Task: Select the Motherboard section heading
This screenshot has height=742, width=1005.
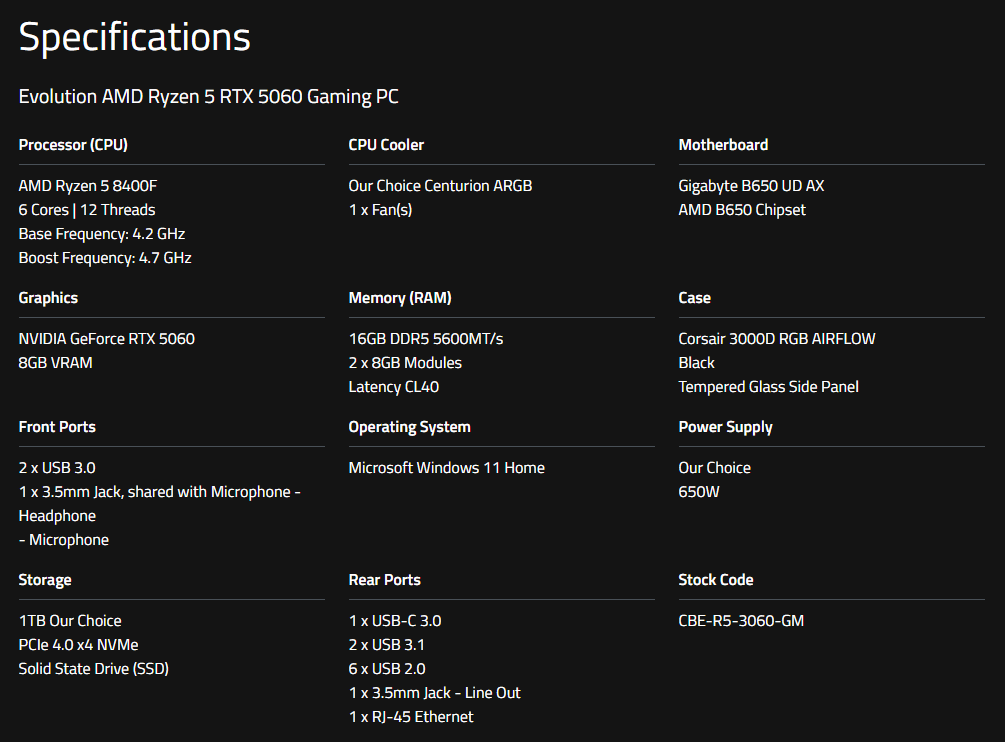Action: point(723,145)
